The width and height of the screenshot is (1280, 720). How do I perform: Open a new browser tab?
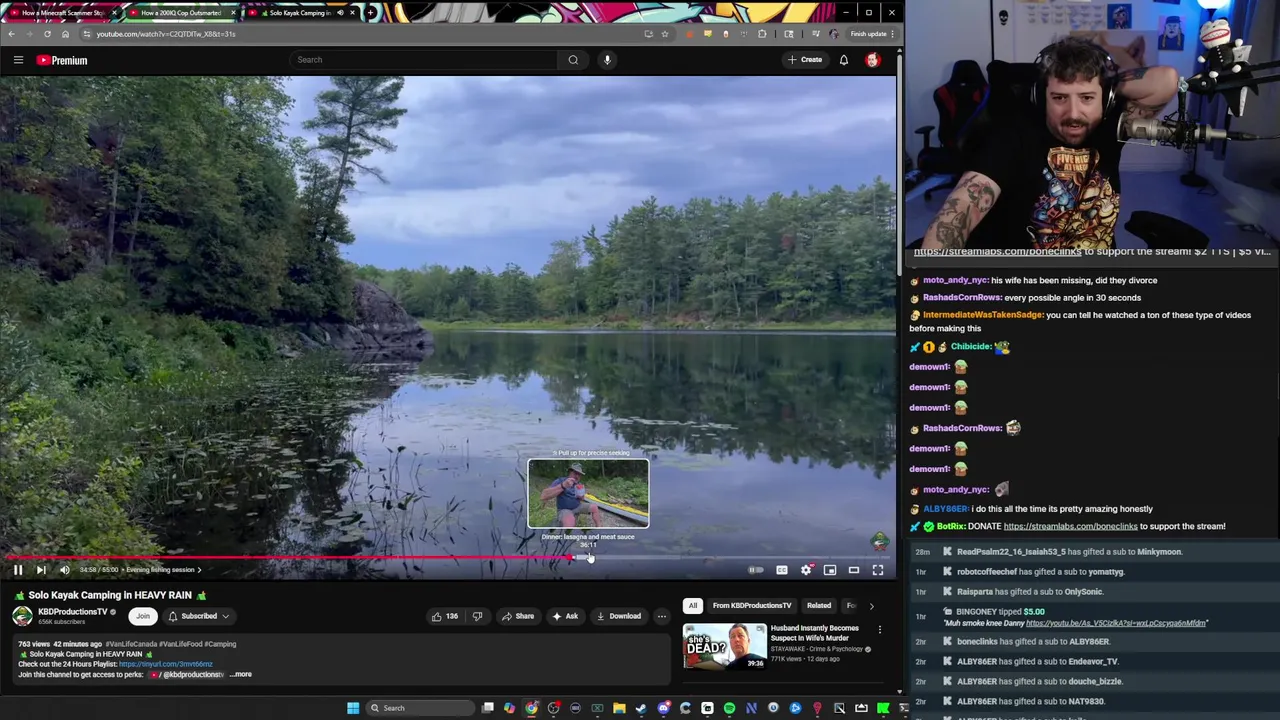pyautogui.click(x=371, y=13)
